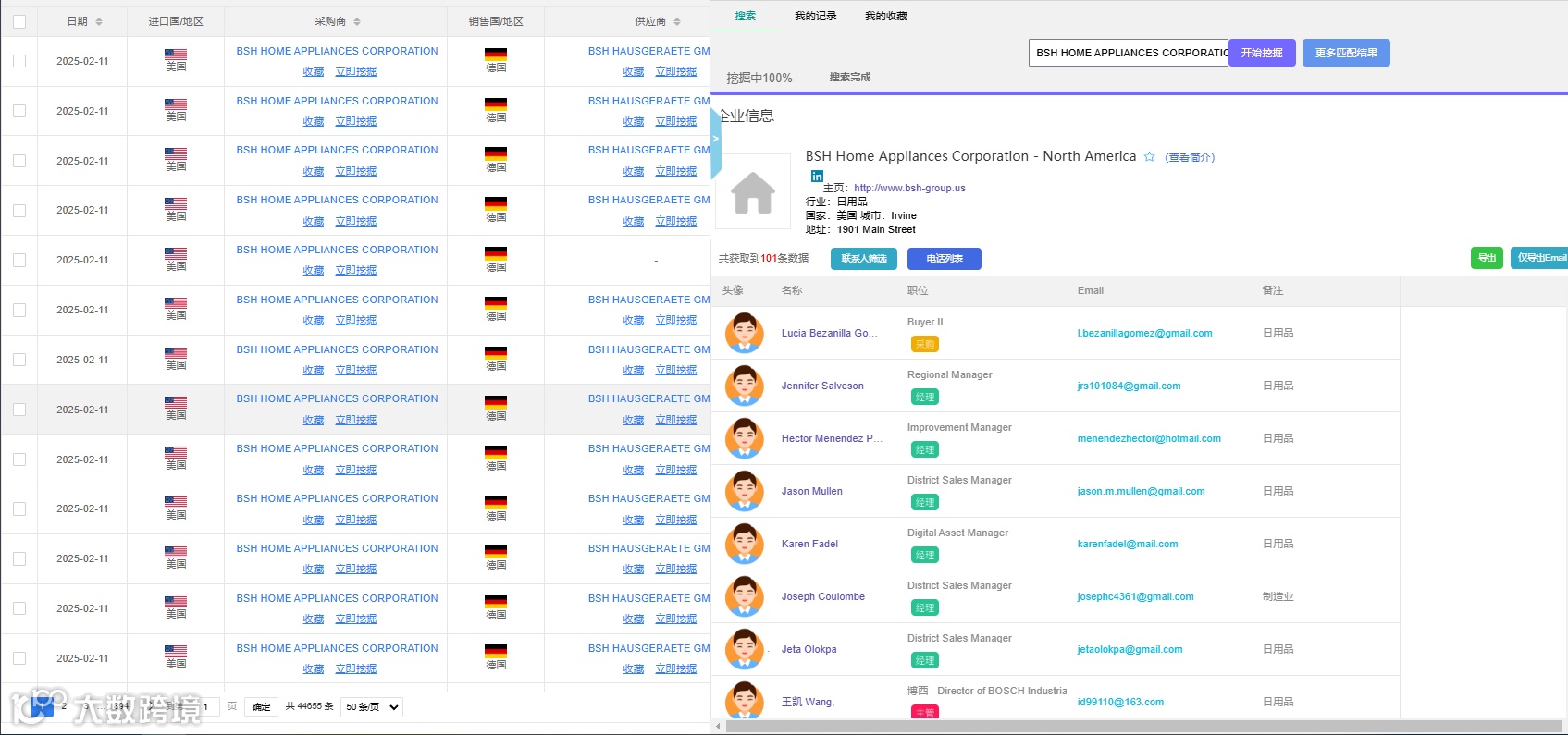This screenshot has height=735, width=1568.
Task: Click email josephc4361@gmail.com
Action: pos(1135,596)
